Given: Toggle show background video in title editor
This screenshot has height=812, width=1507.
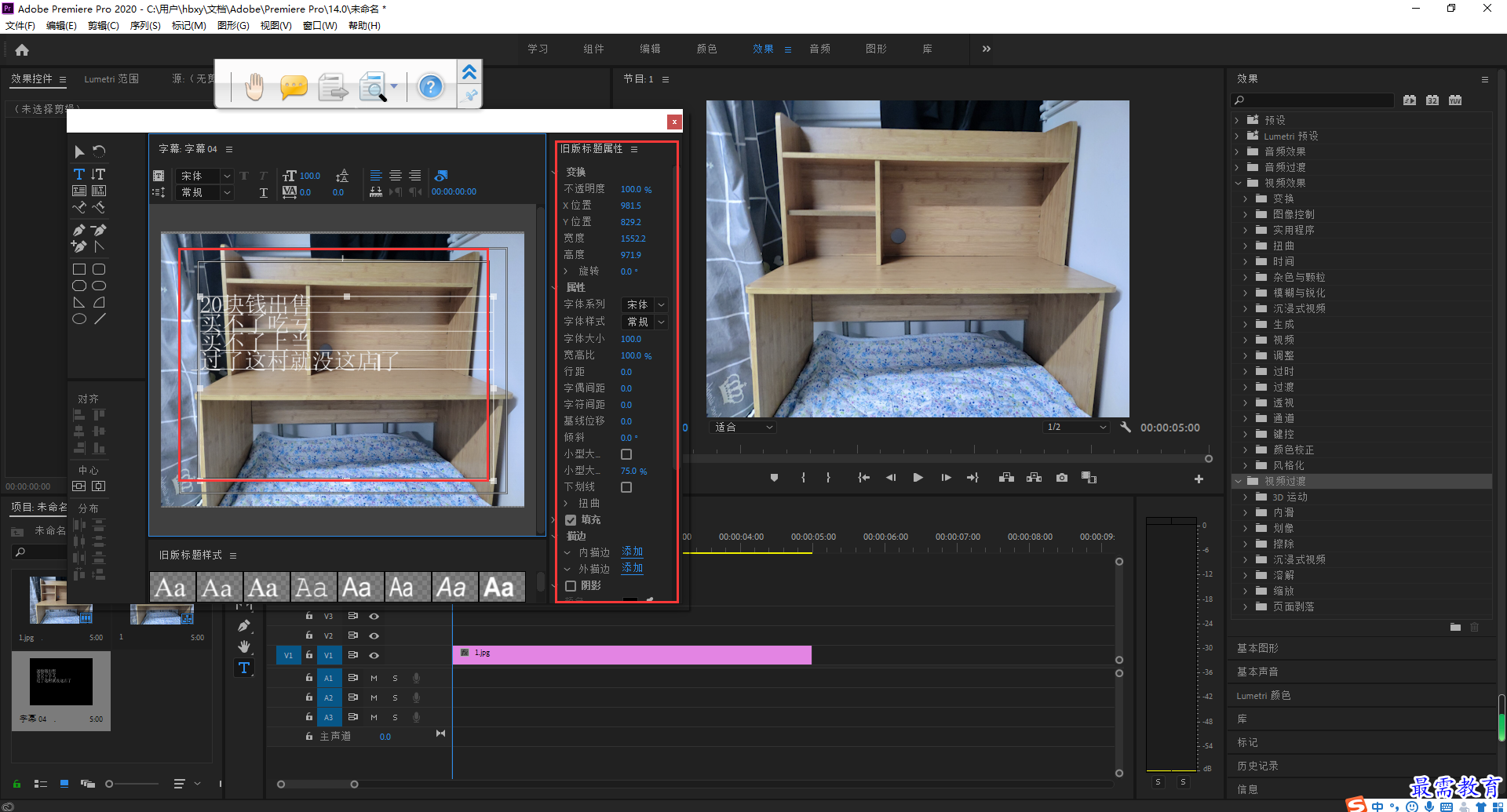Looking at the screenshot, I should tap(441, 176).
